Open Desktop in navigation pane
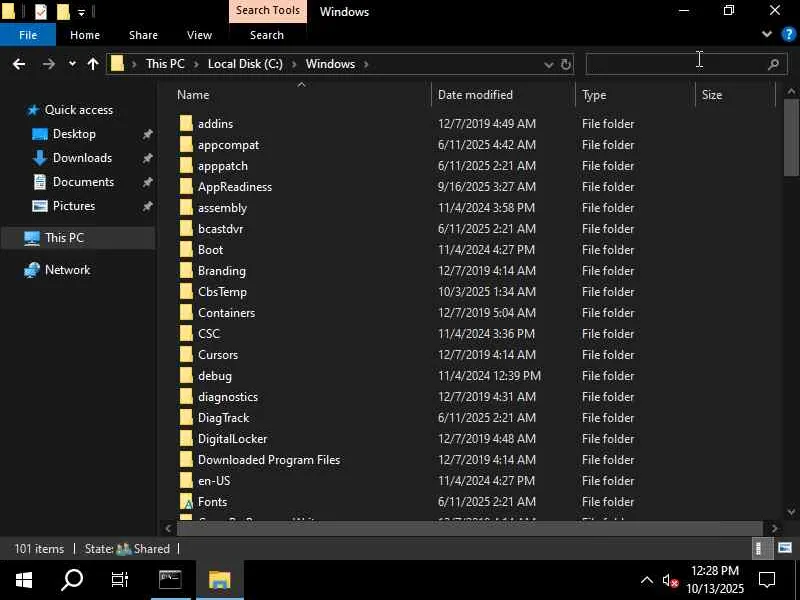Viewport: 800px width, 600px height. pos(74,134)
